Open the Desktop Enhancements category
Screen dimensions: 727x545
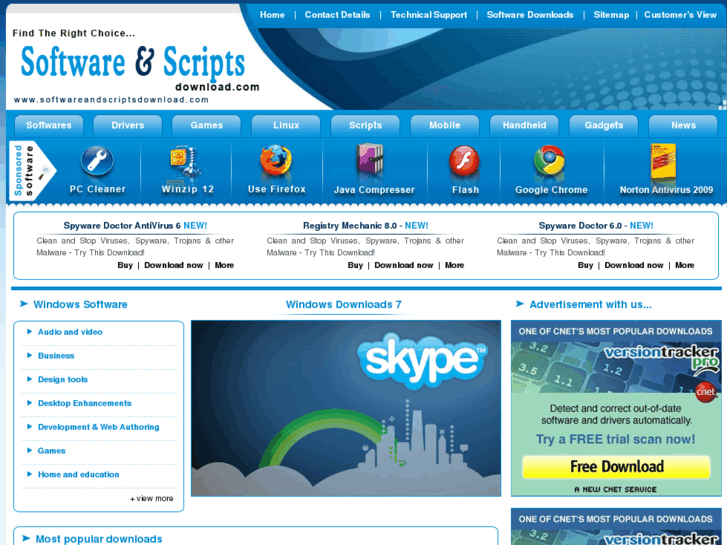tap(84, 403)
